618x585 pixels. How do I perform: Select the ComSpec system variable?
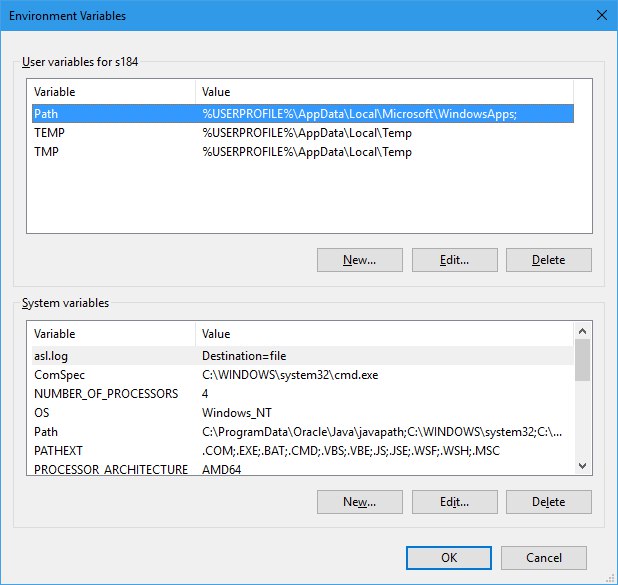pyautogui.click(x=303, y=375)
